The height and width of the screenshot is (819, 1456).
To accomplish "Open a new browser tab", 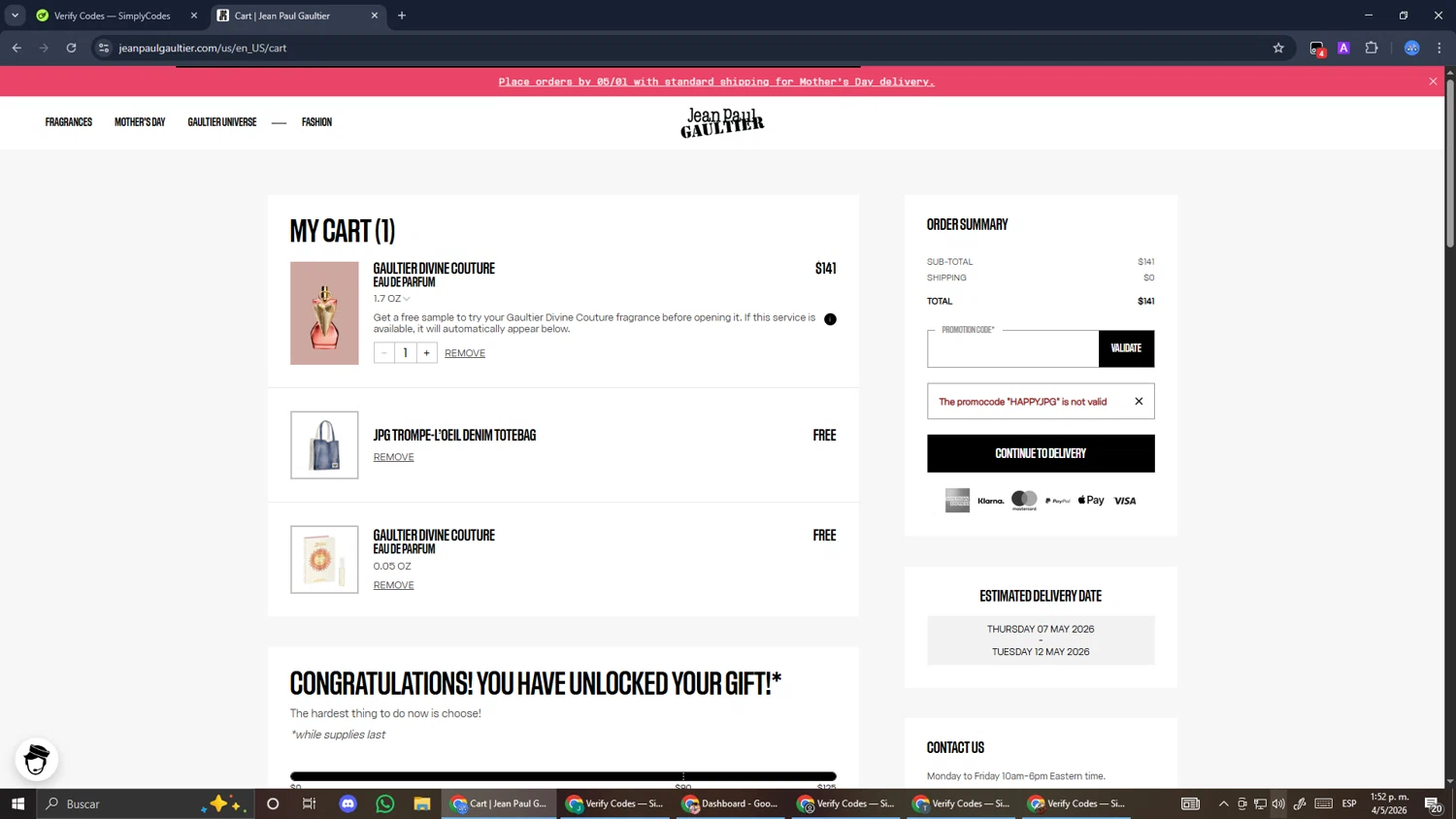I will click(402, 16).
